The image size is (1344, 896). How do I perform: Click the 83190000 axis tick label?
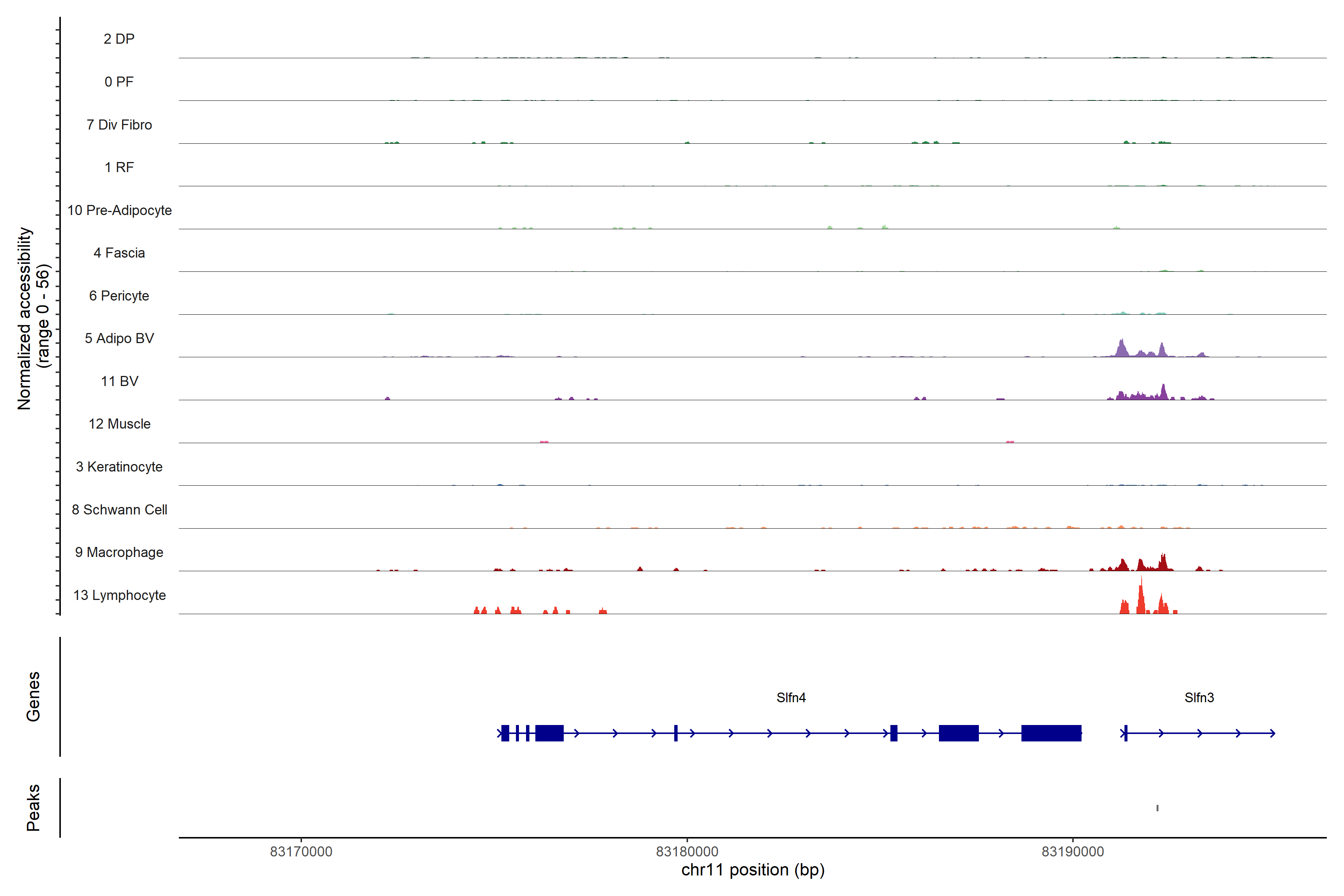1073,852
